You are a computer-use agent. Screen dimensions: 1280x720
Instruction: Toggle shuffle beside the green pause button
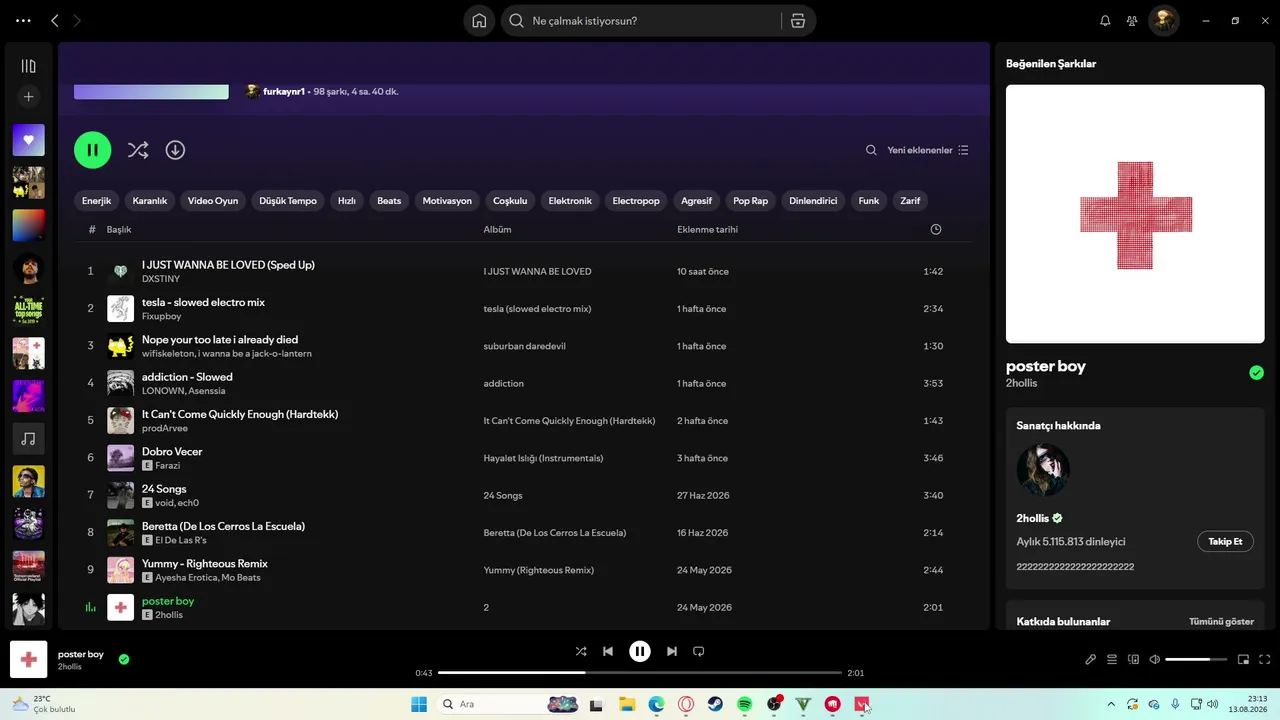click(x=138, y=150)
